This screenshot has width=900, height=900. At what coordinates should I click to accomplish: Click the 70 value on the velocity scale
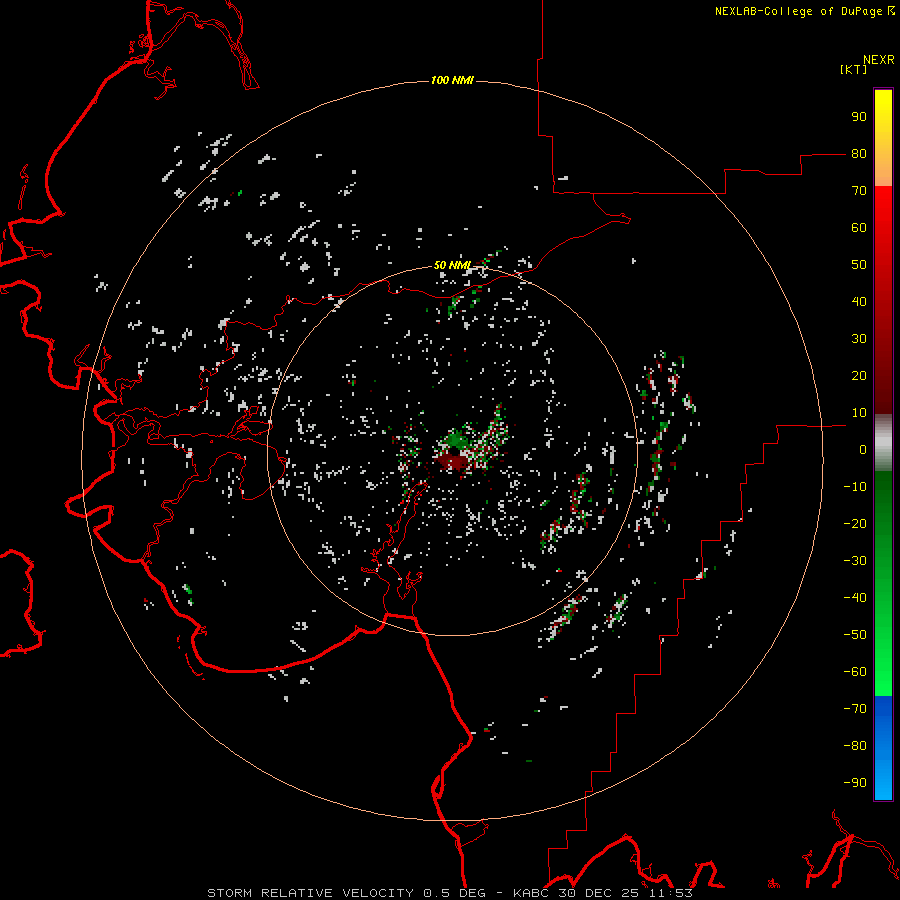(x=859, y=191)
